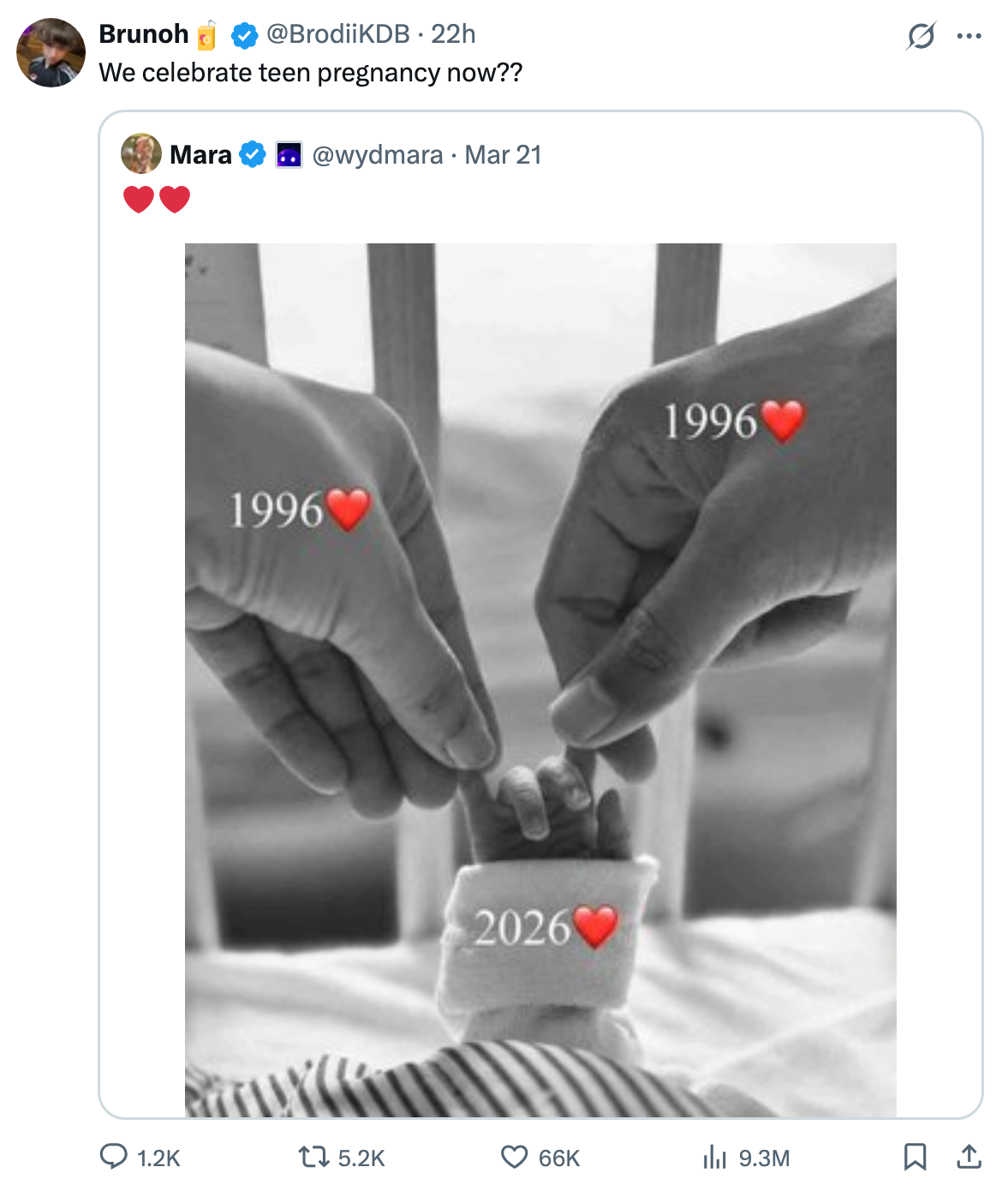Viewport: 1008px width, 1185px height.
Task: Open Mara's small profile avatar
Action: (x=141, y=154)
